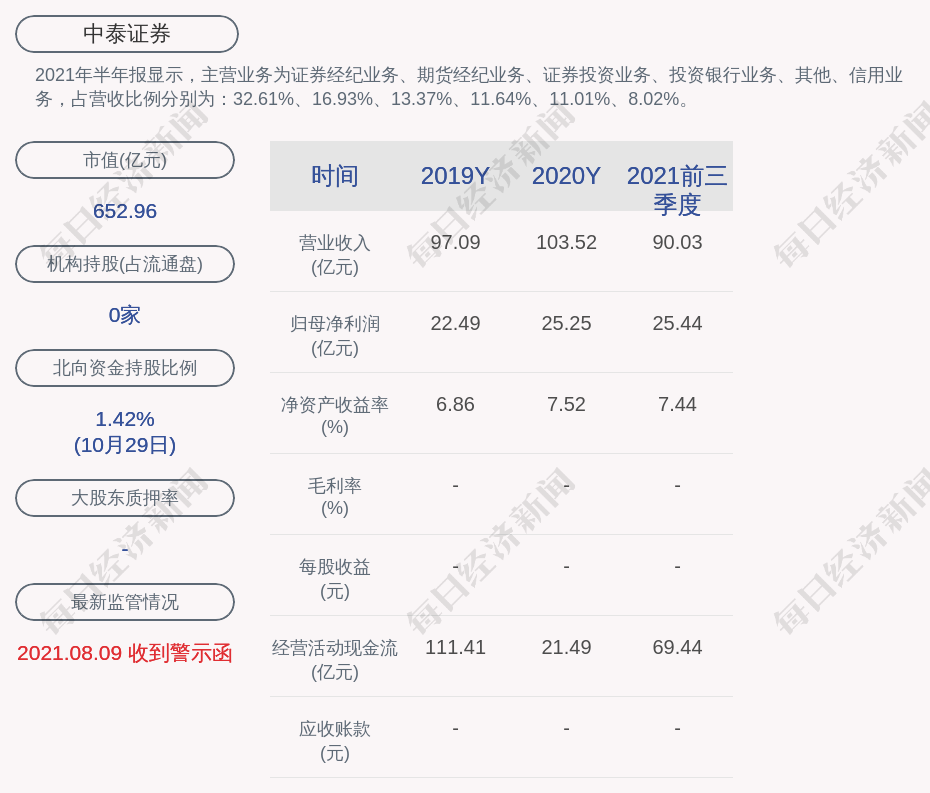Select the 2021前三季度 column header
Image resolution: width=930 pixels, height=793 pixels.
pos(677,189)
